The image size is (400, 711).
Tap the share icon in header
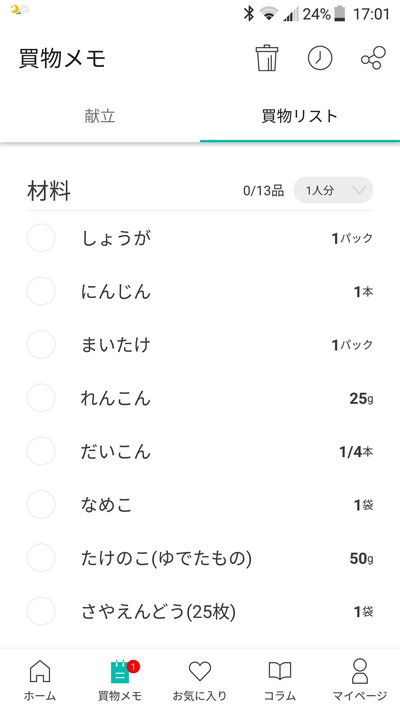coord(373,58)
